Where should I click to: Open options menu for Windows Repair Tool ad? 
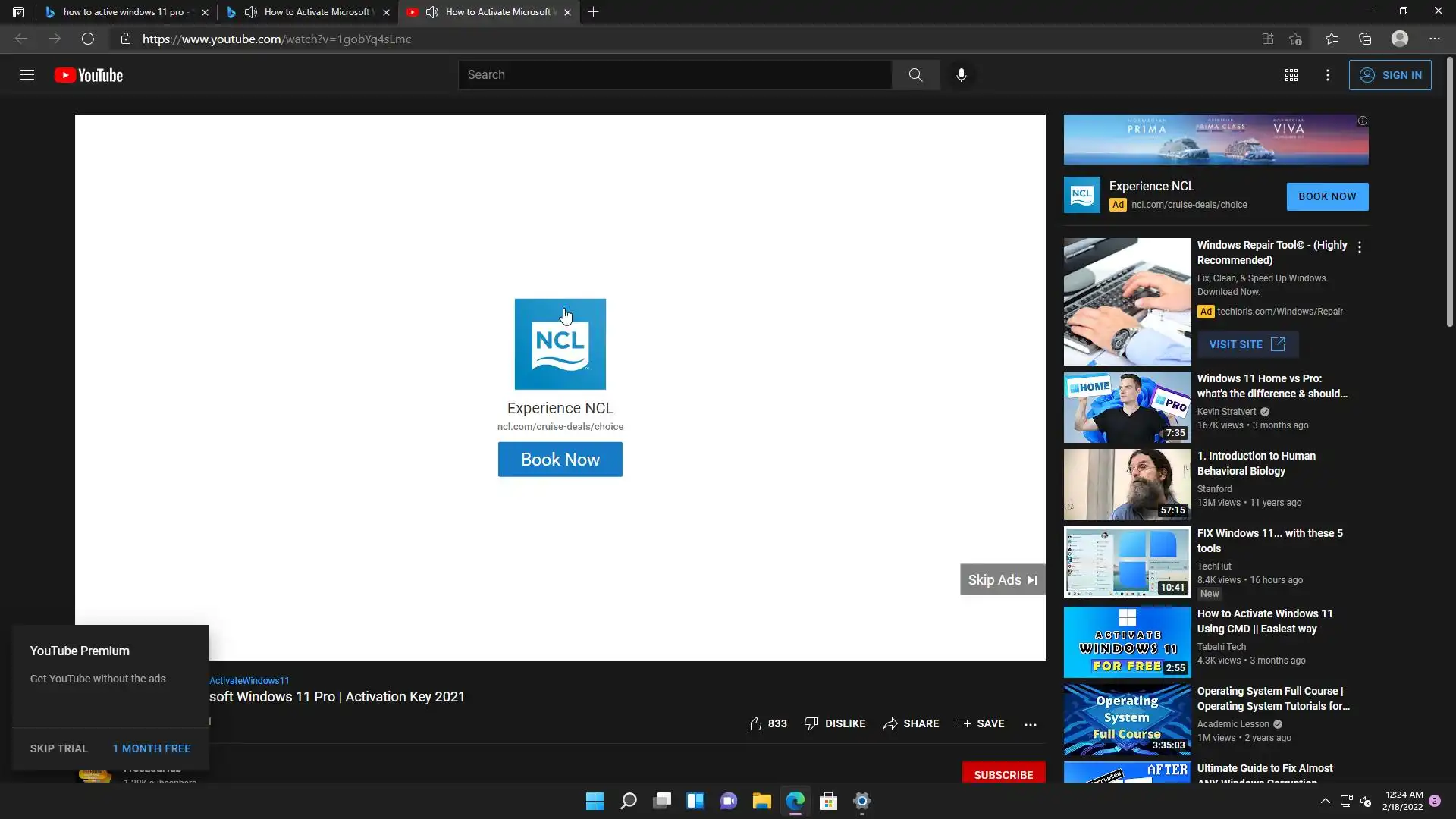(1359, 247)
